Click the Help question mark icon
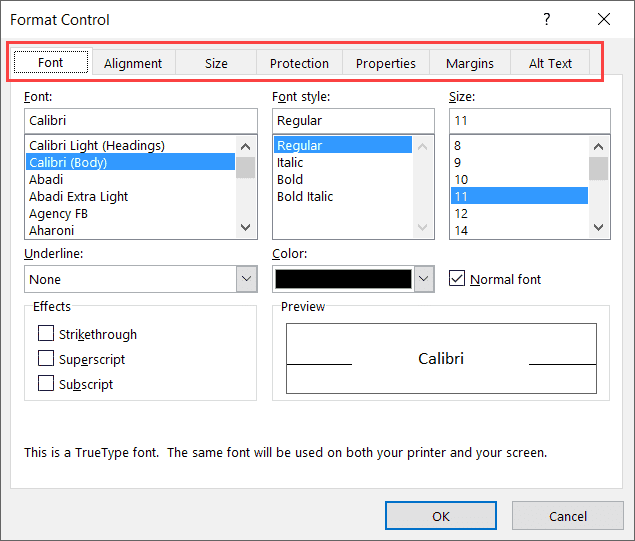The image size is (635, 541). pyautogui.click(x=547, y=19)
